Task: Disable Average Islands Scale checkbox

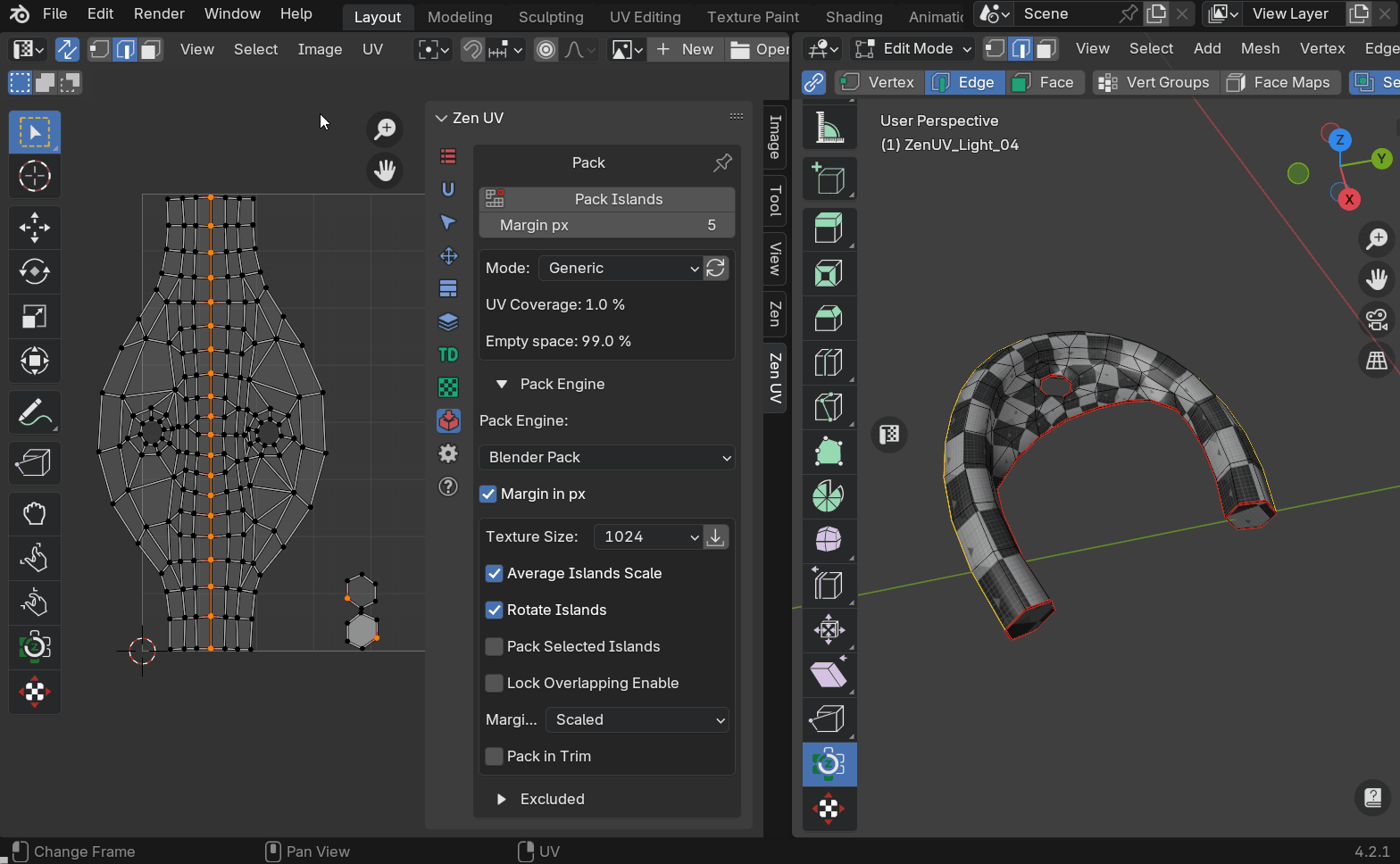Action: pos(494,573)
